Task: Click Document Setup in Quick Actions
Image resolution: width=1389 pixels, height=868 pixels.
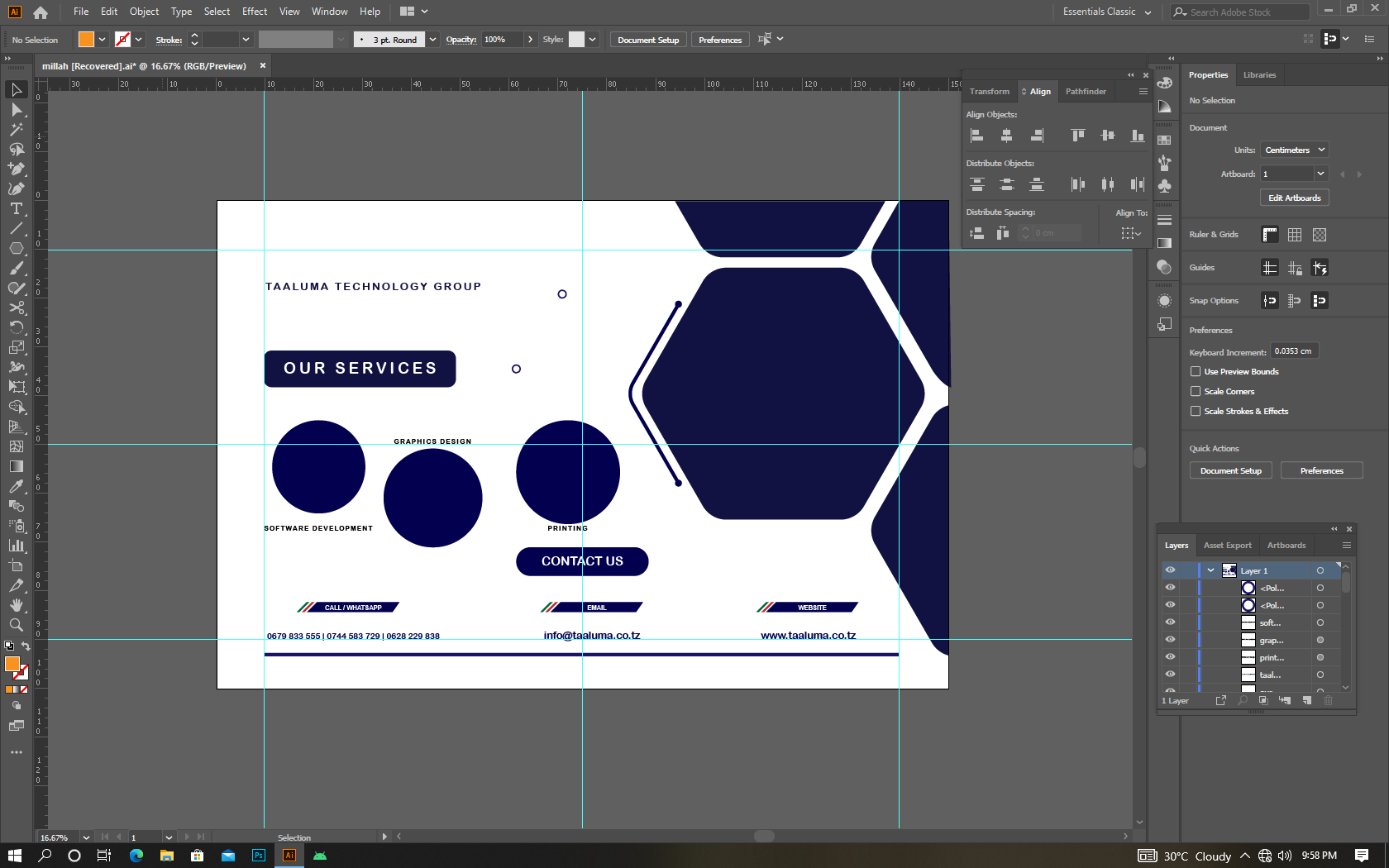Action: [x=1231, y=471]
